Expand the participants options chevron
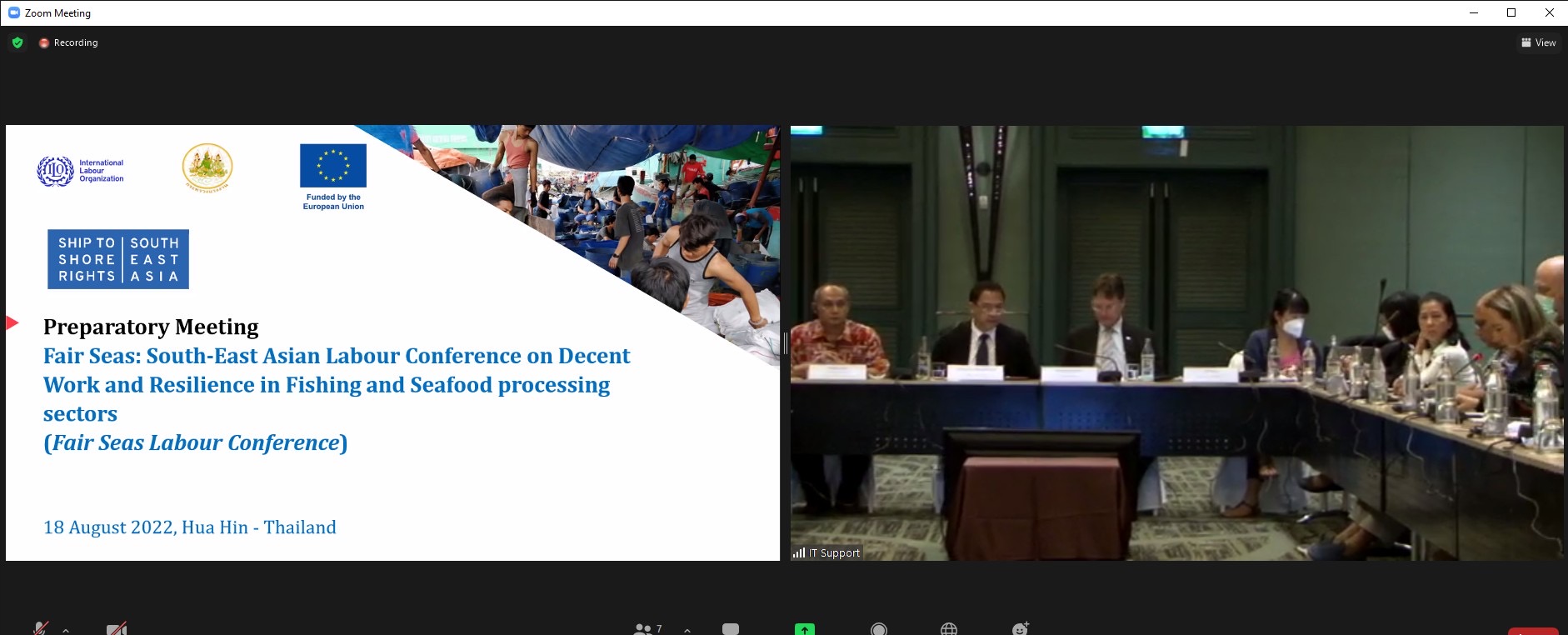1568x635 pixels. [x=687, y=630]
